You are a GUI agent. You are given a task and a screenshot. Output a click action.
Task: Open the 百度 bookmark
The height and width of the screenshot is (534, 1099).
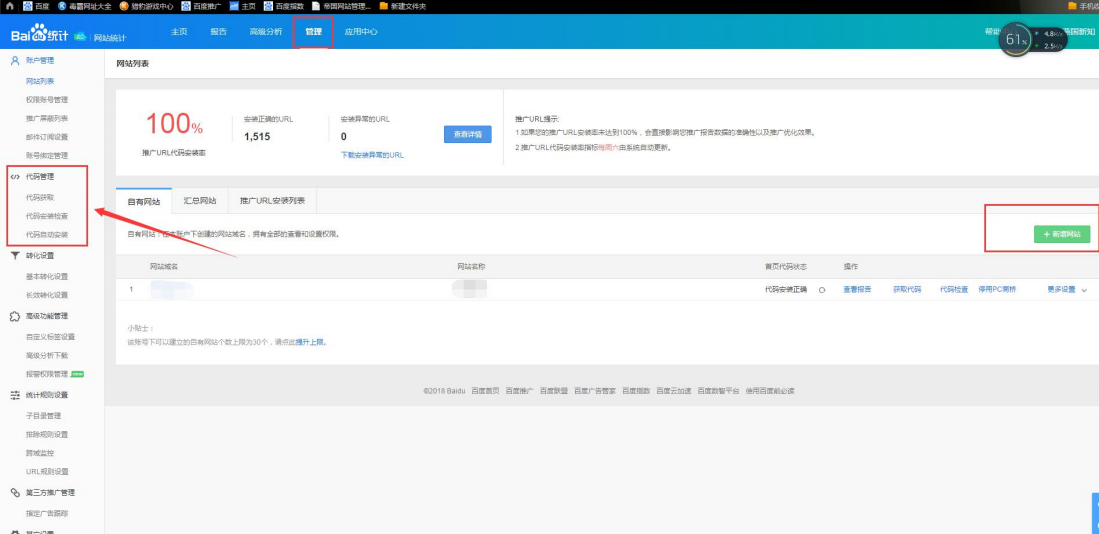pyautogui.click(x=36, y=6)
